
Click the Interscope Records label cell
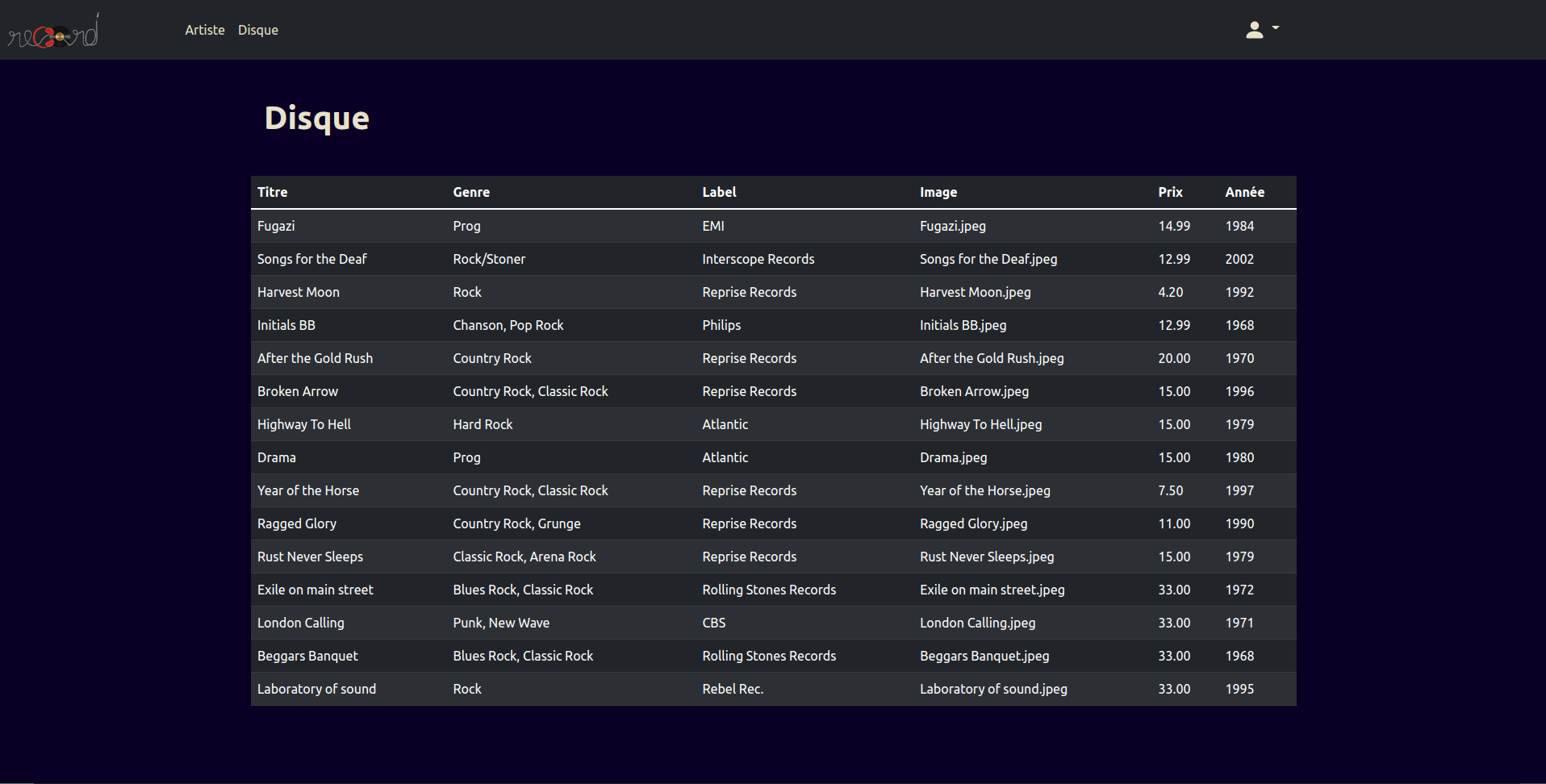(x=758, y=259)
